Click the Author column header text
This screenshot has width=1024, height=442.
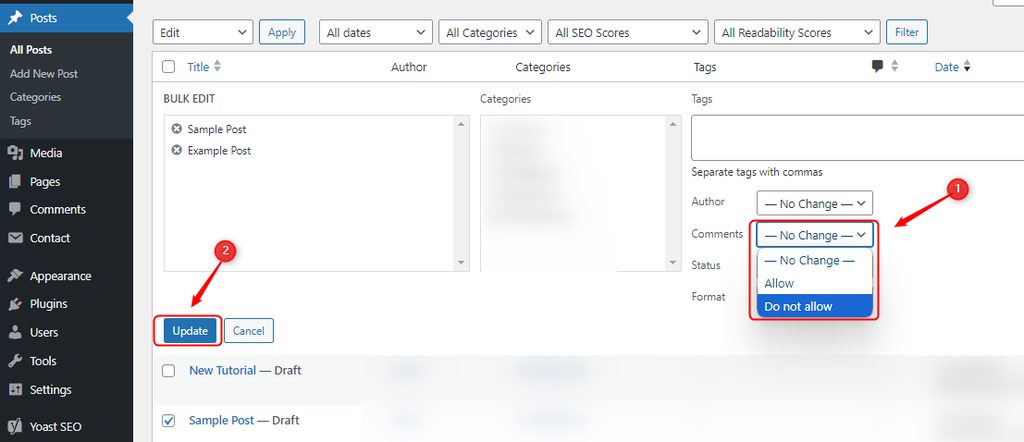point(409,67)
